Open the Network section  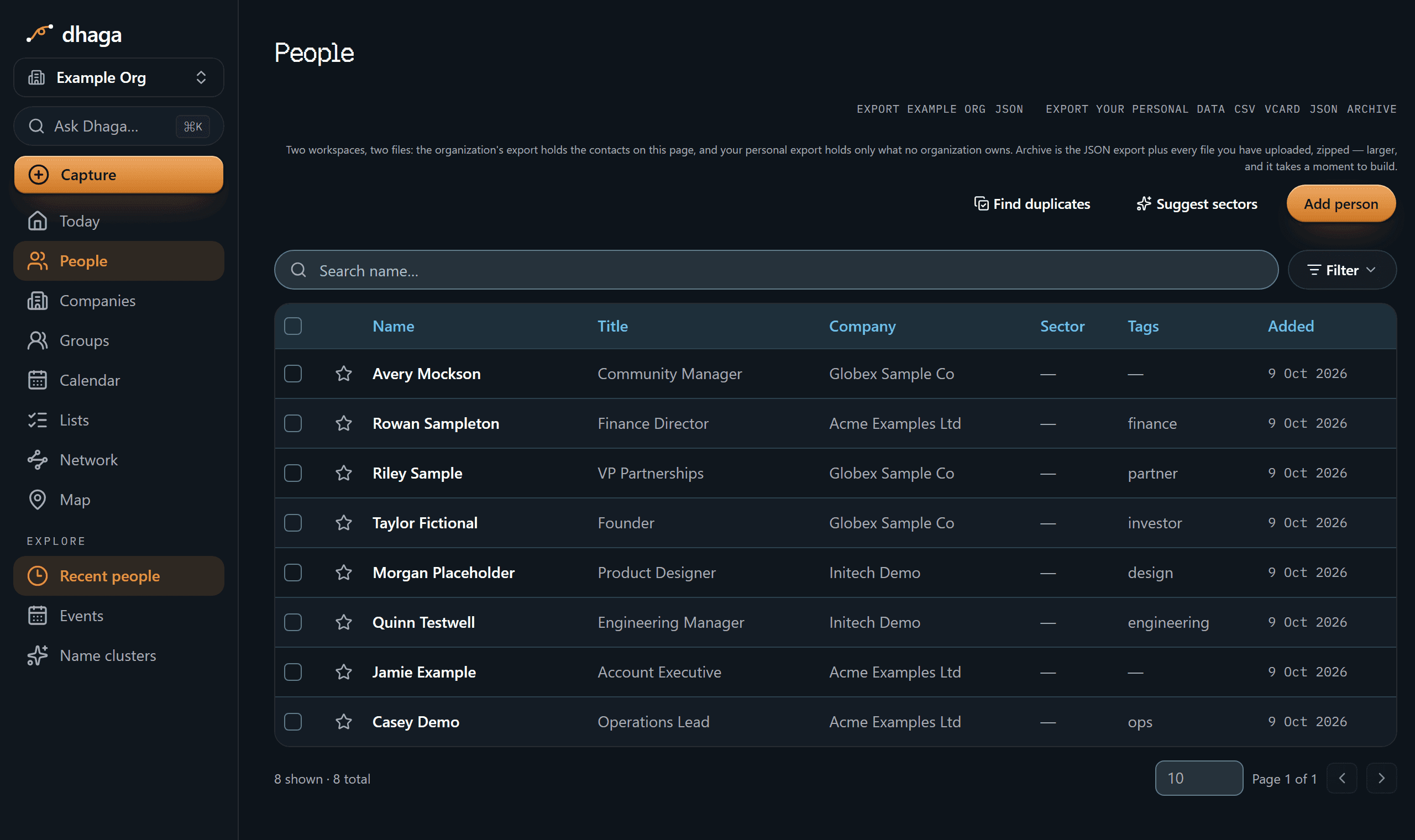tap(119, 460)
